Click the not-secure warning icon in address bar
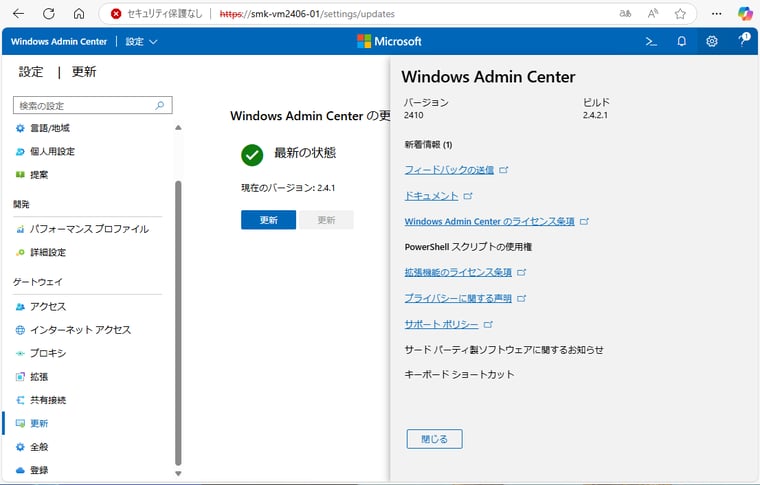Screen dimensions: 760x485 [x=116, y=14]
